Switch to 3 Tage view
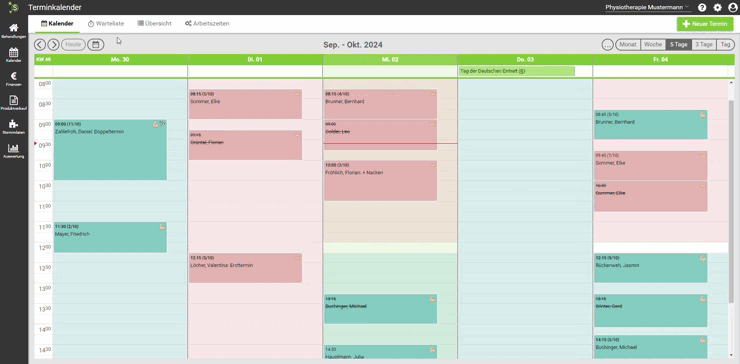 point(704,45)
